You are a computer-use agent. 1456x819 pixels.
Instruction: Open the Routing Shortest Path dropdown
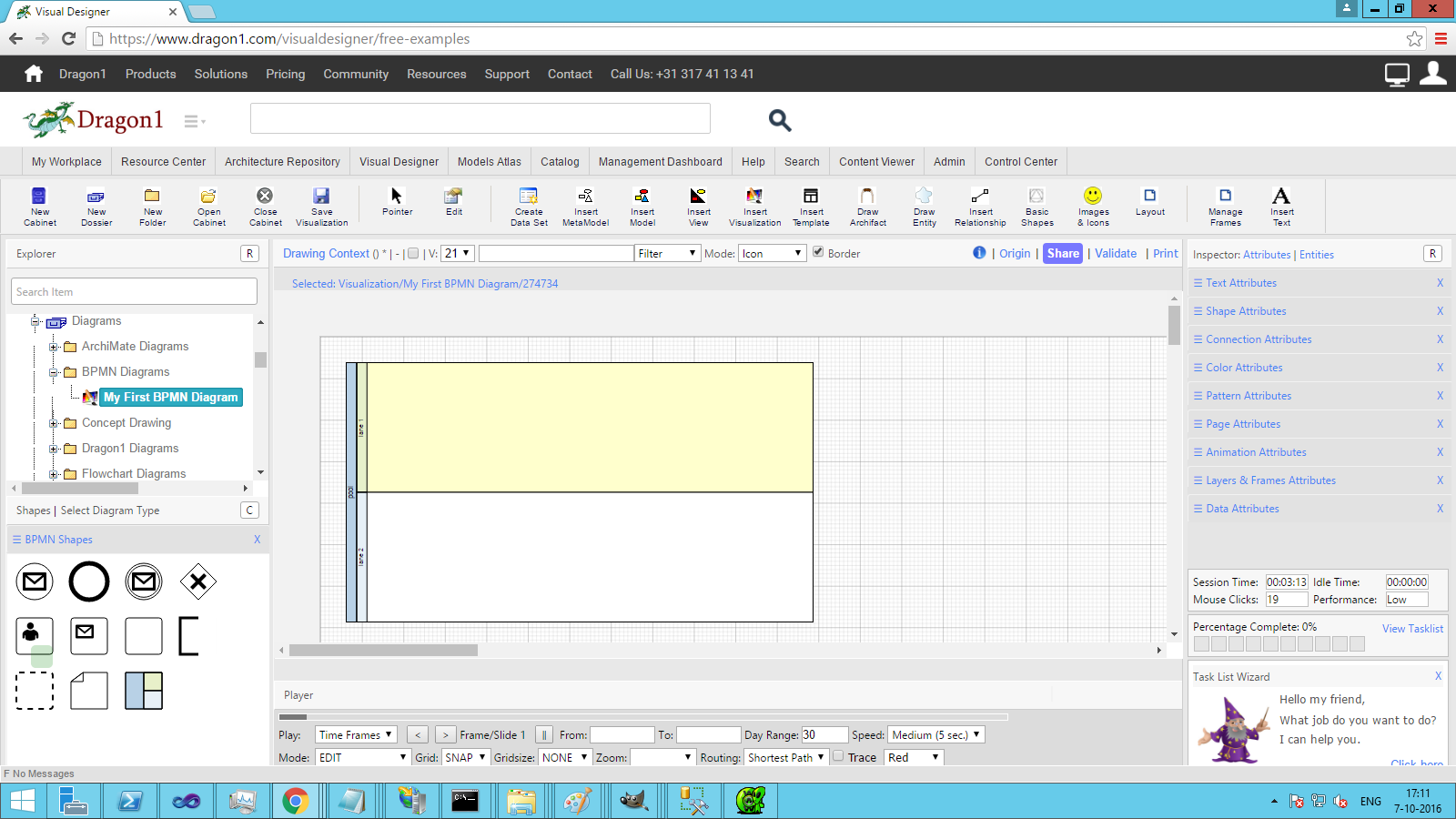785,757
